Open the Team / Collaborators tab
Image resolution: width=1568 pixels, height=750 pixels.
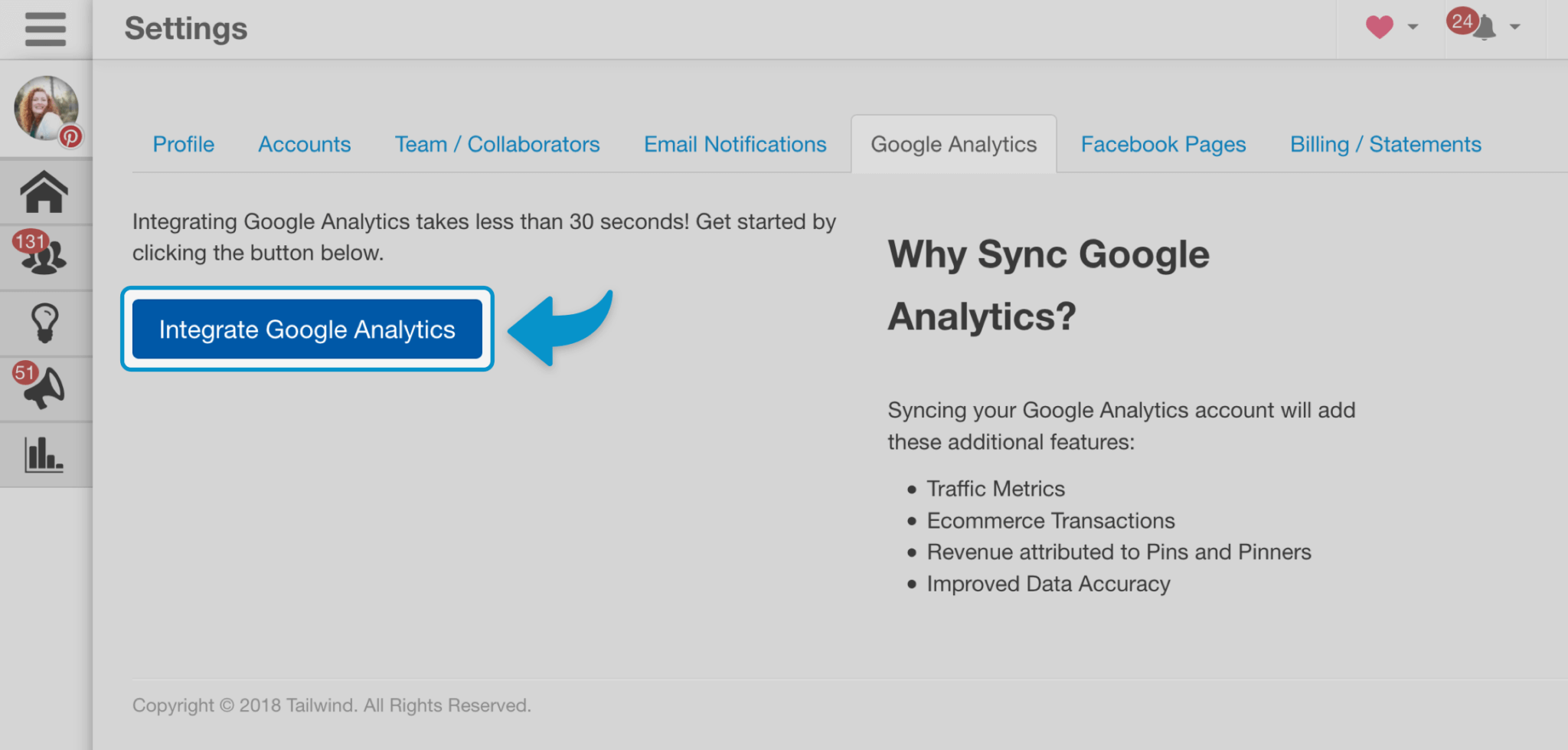point(498,144)
